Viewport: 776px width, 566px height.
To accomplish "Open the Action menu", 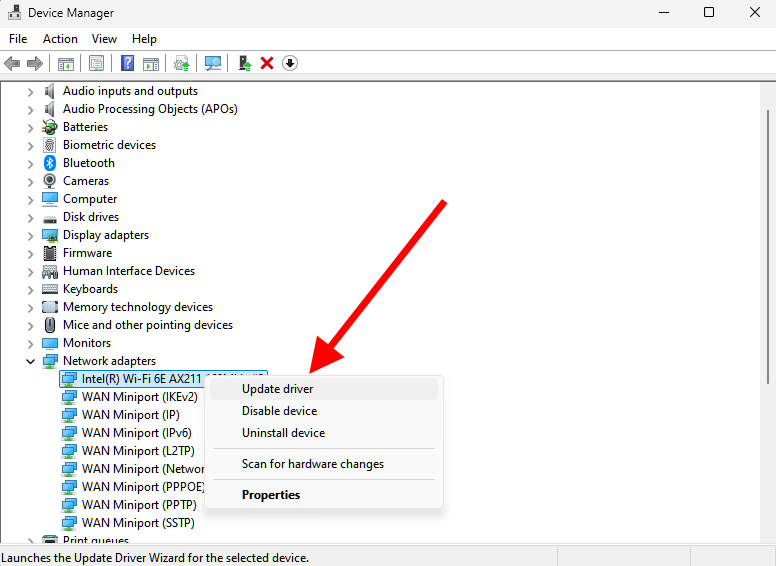I will pos(60,39).
